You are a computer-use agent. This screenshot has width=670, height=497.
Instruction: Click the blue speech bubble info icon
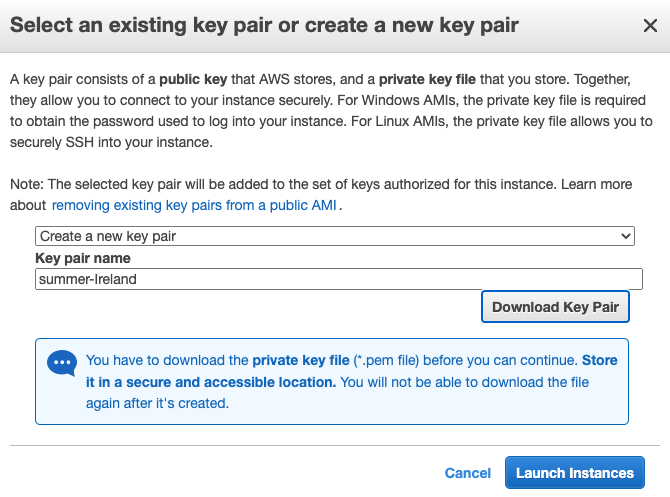[62, 363]
